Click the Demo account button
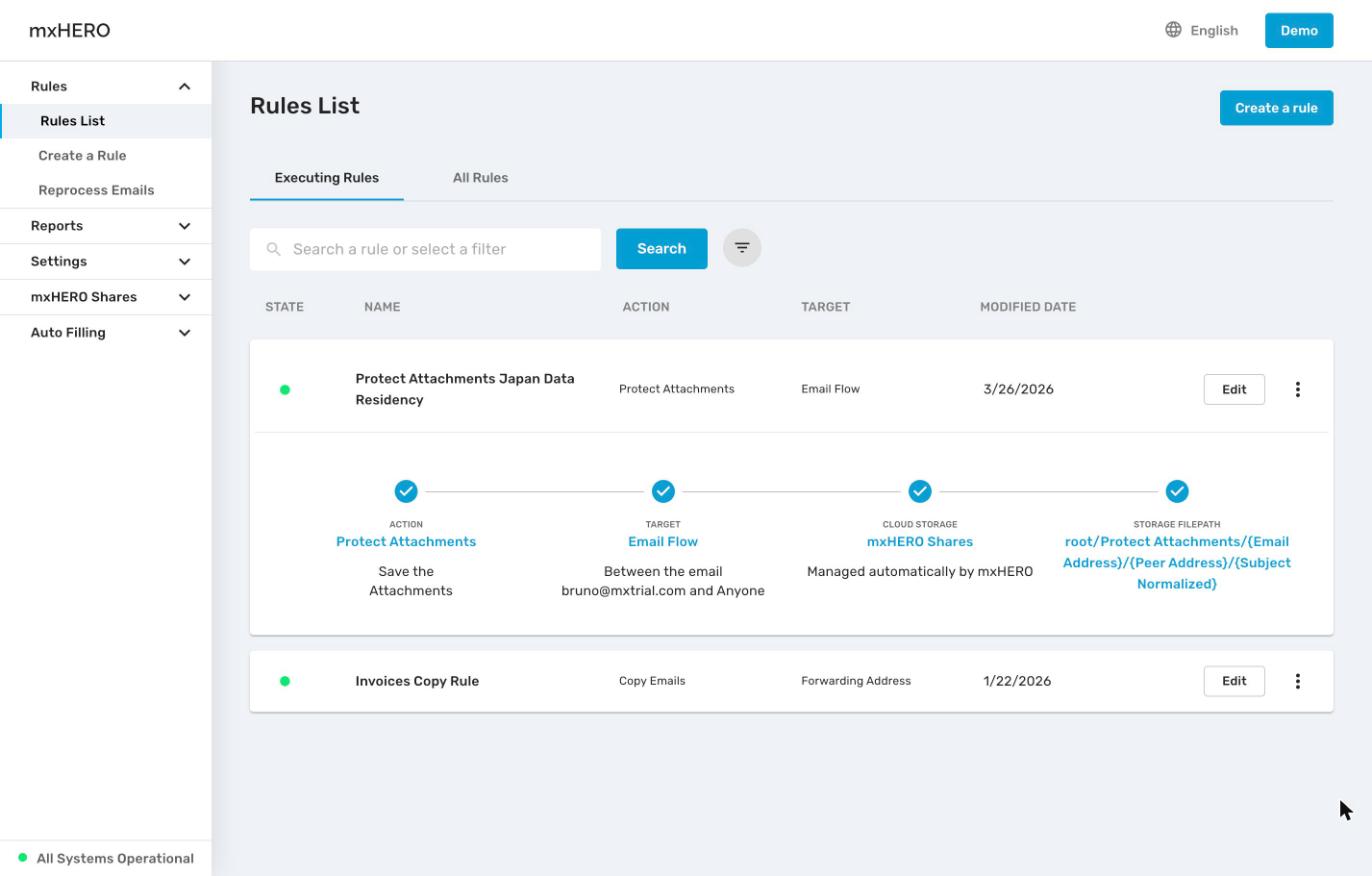The width and height of the screenshot is (1372, 876). [x=1299, y=30]
